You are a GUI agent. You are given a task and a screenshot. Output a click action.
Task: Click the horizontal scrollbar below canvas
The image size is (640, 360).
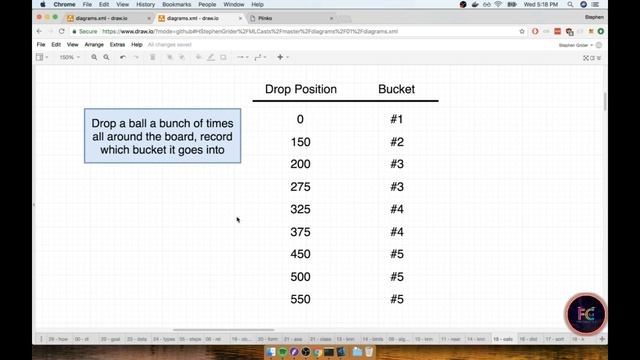tap(224, 330)
